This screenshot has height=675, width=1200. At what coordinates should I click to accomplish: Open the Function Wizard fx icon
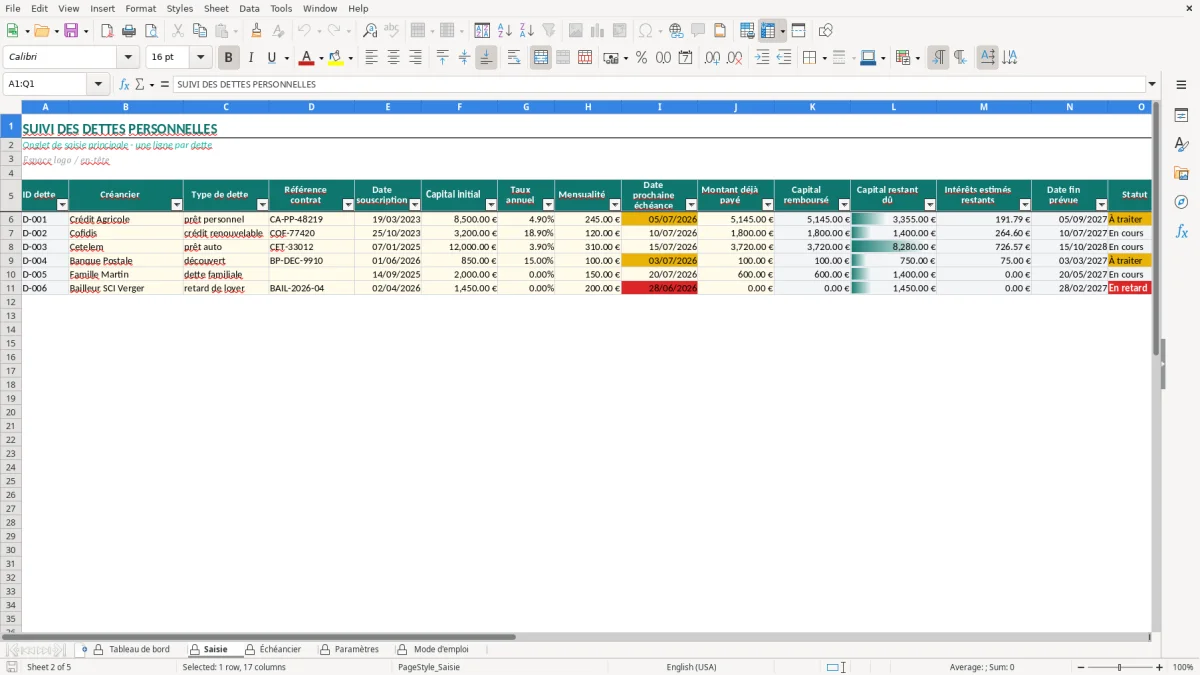click(124, 85)
